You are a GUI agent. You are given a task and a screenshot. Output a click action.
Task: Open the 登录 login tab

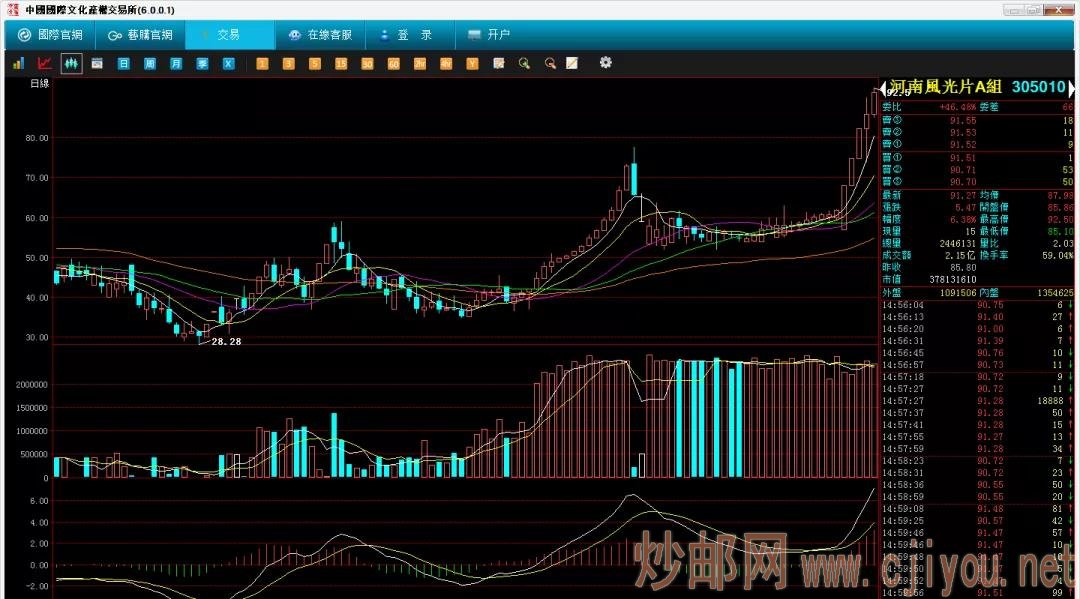(409, 34)
